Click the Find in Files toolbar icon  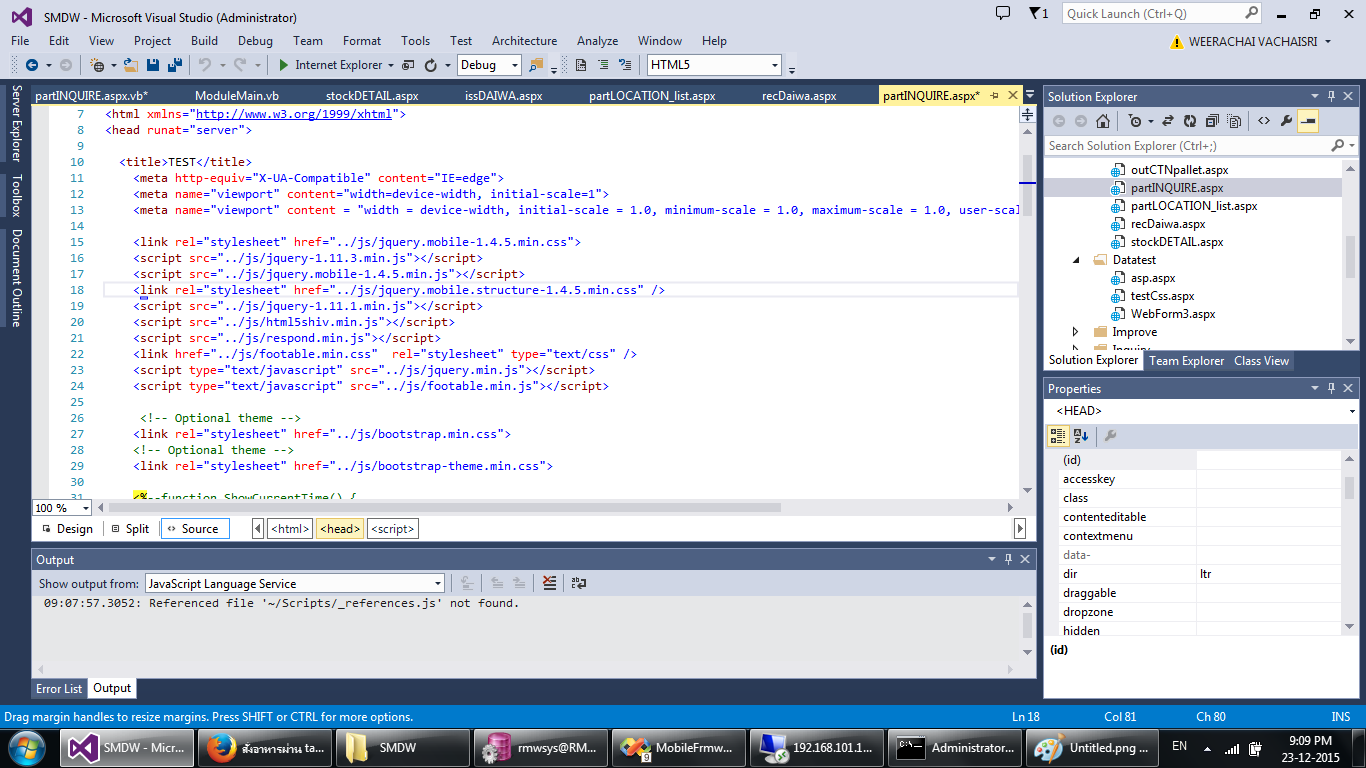(536, 65)
